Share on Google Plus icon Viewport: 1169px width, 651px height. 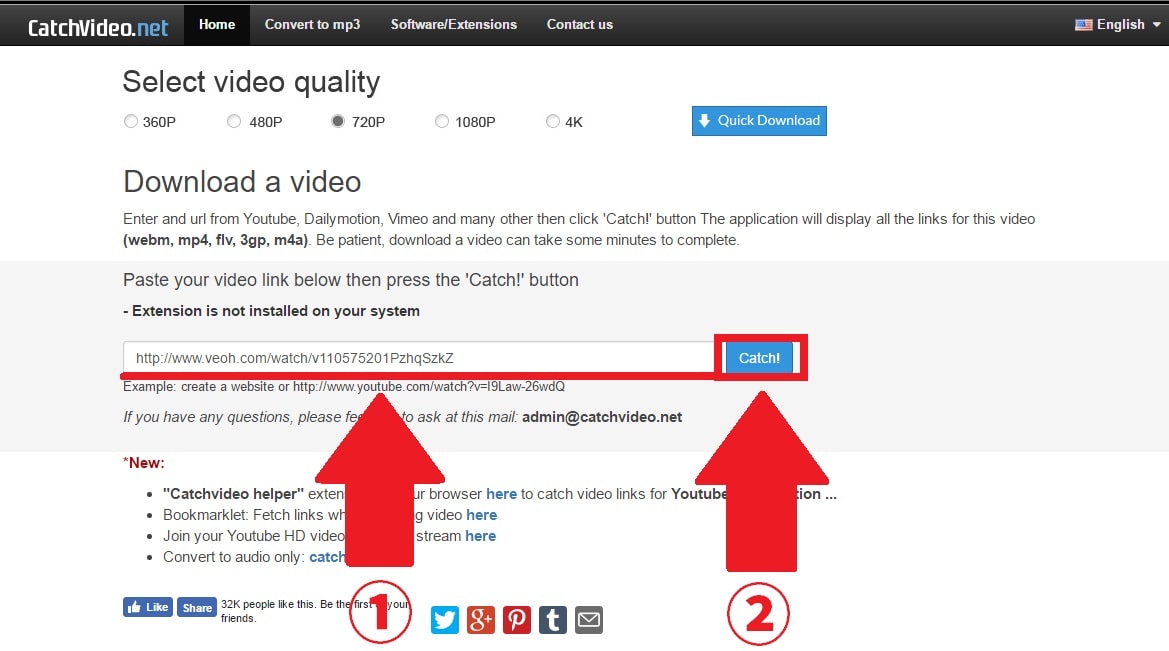tap(481, 620)
